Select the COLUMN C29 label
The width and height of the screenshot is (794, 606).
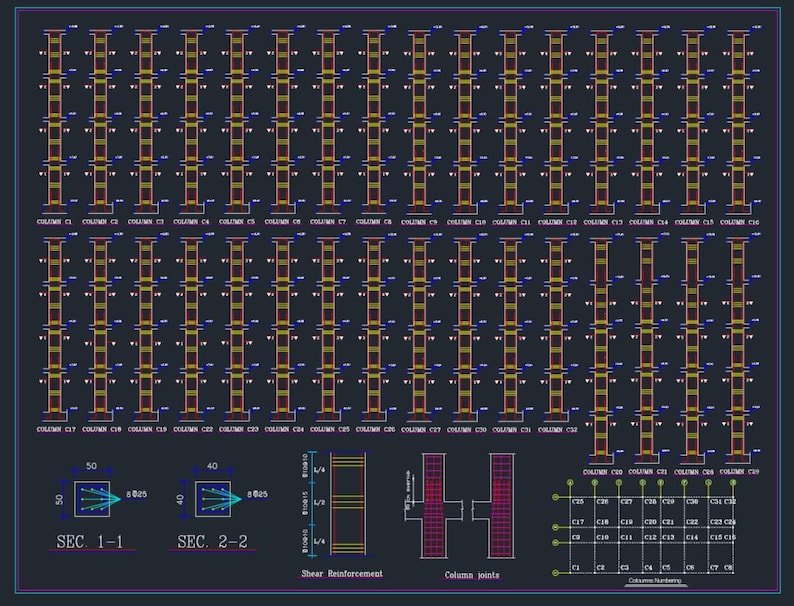click(x=740, y=471)
